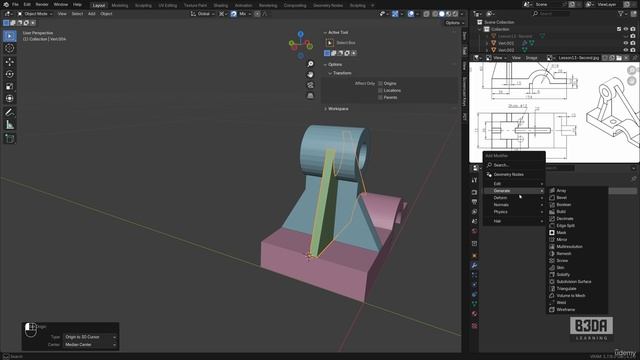
Task: Toggle camera view icon in viewport
Action: click(310, 85)
